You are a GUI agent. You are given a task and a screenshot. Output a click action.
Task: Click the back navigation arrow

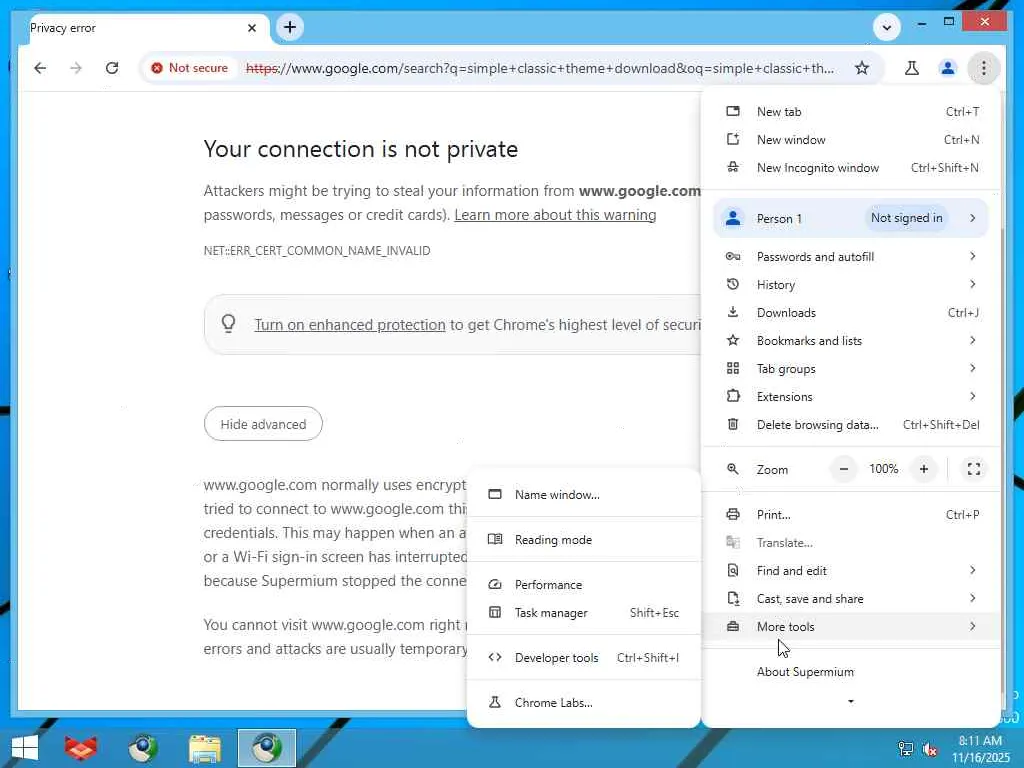[x=40, y=68]
